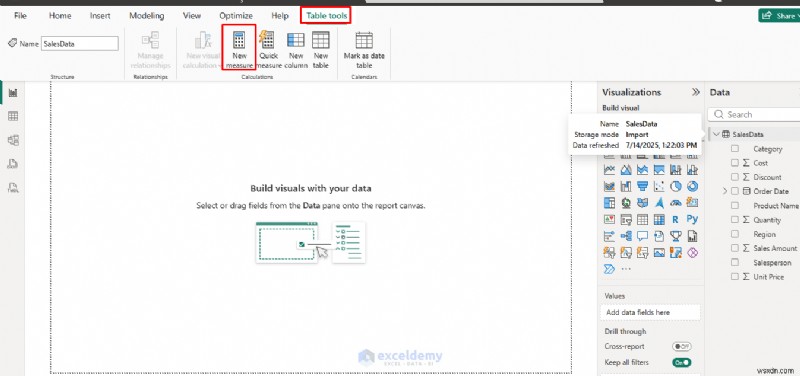Image resolution: width=800 pixels, height=376 pixels.
Task: Check the Product Name field checkbox
Action: click(x=735, y=206)
